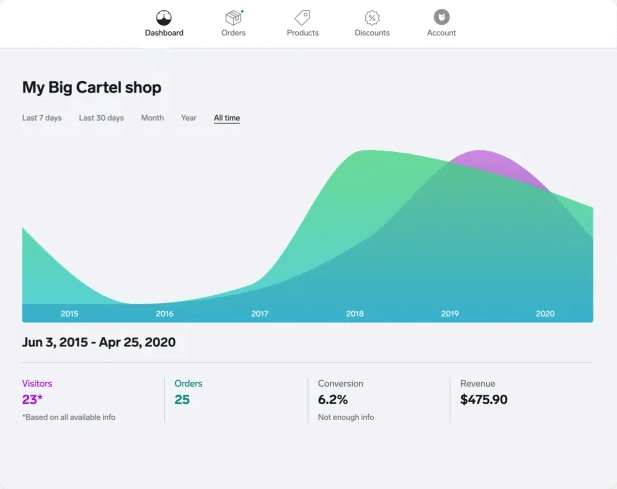Switch to Last 30 days range
Screen dimensions: 617x489
[x=101, y=118]
